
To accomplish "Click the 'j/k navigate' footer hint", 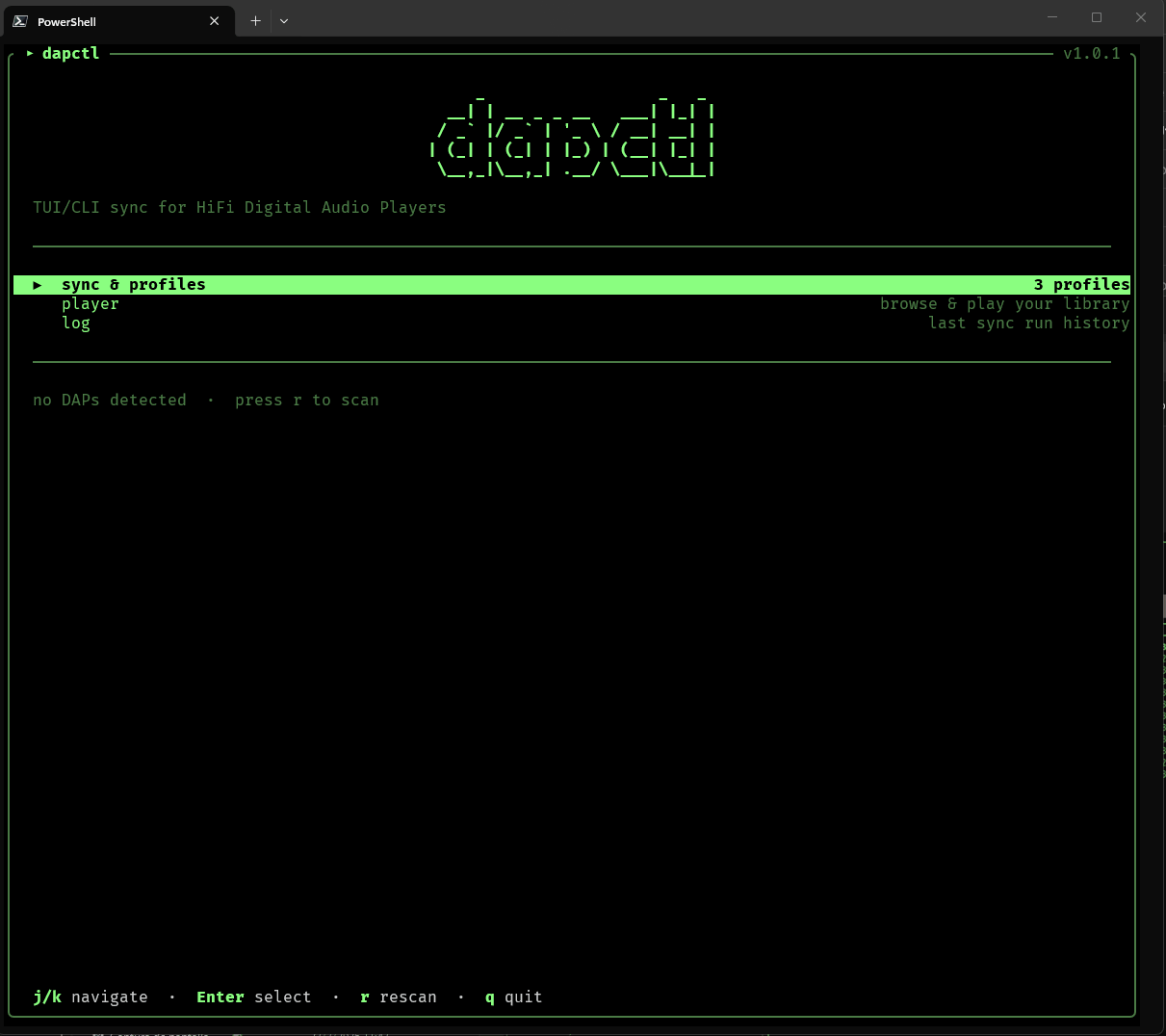I will click(x=91, y=997).
